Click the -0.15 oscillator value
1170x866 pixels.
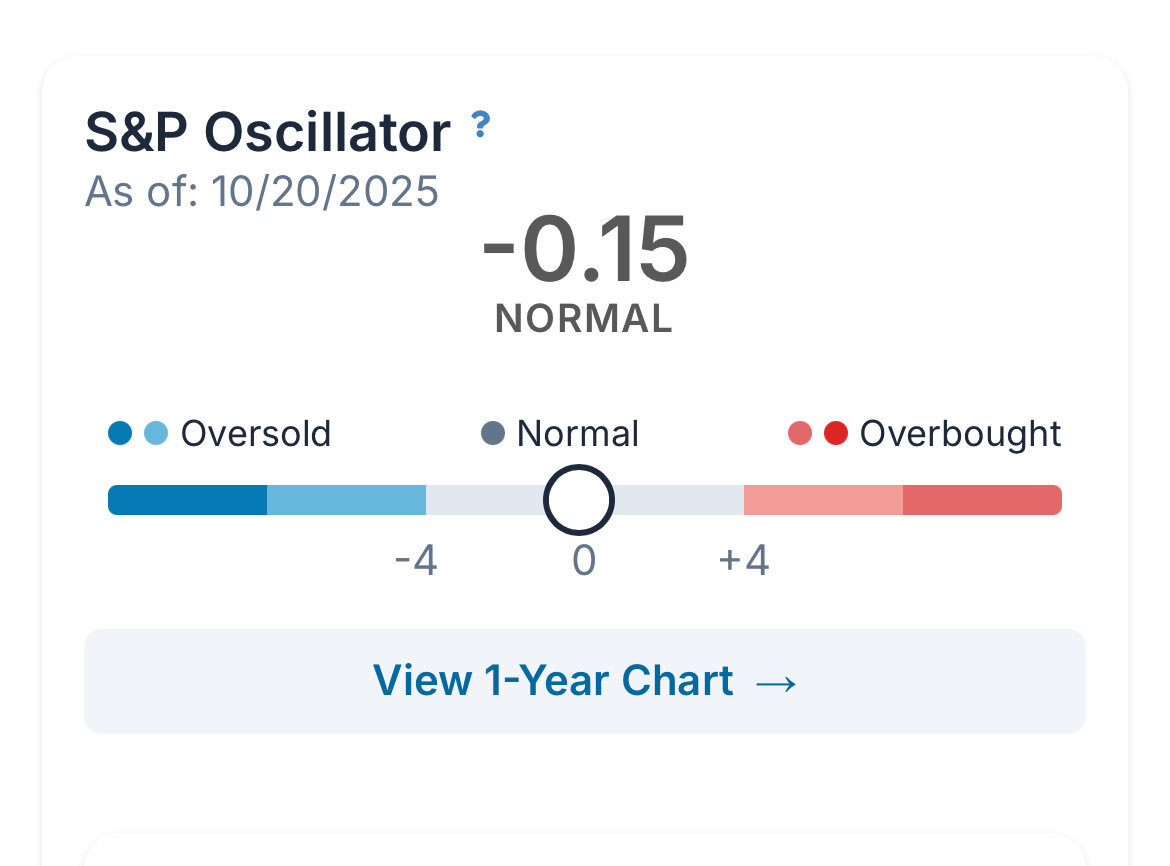click(584, 250)
